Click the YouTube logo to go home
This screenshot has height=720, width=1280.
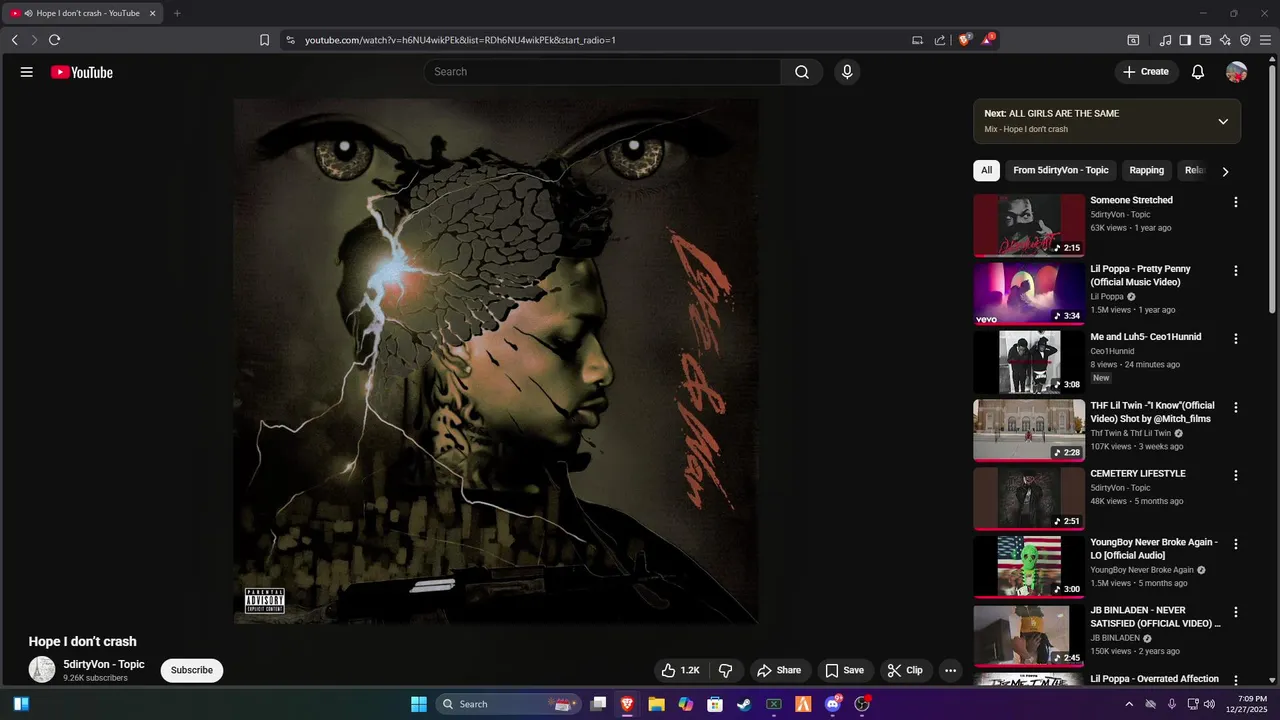tap(82, 72)
